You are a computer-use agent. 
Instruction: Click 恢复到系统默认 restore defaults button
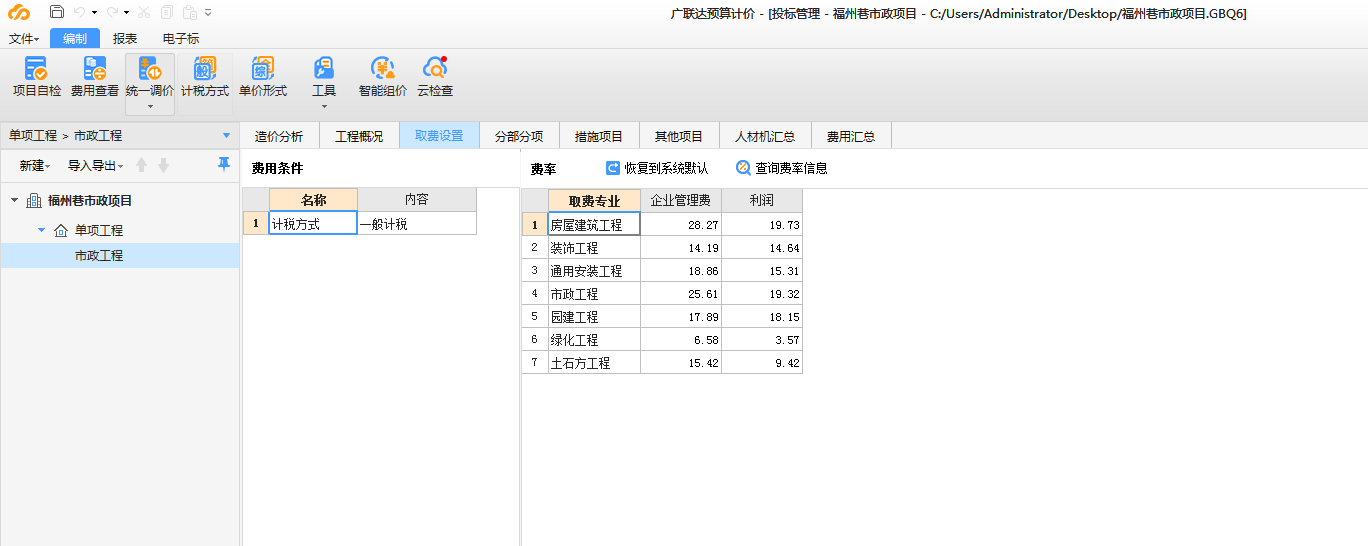click(657, 168)
